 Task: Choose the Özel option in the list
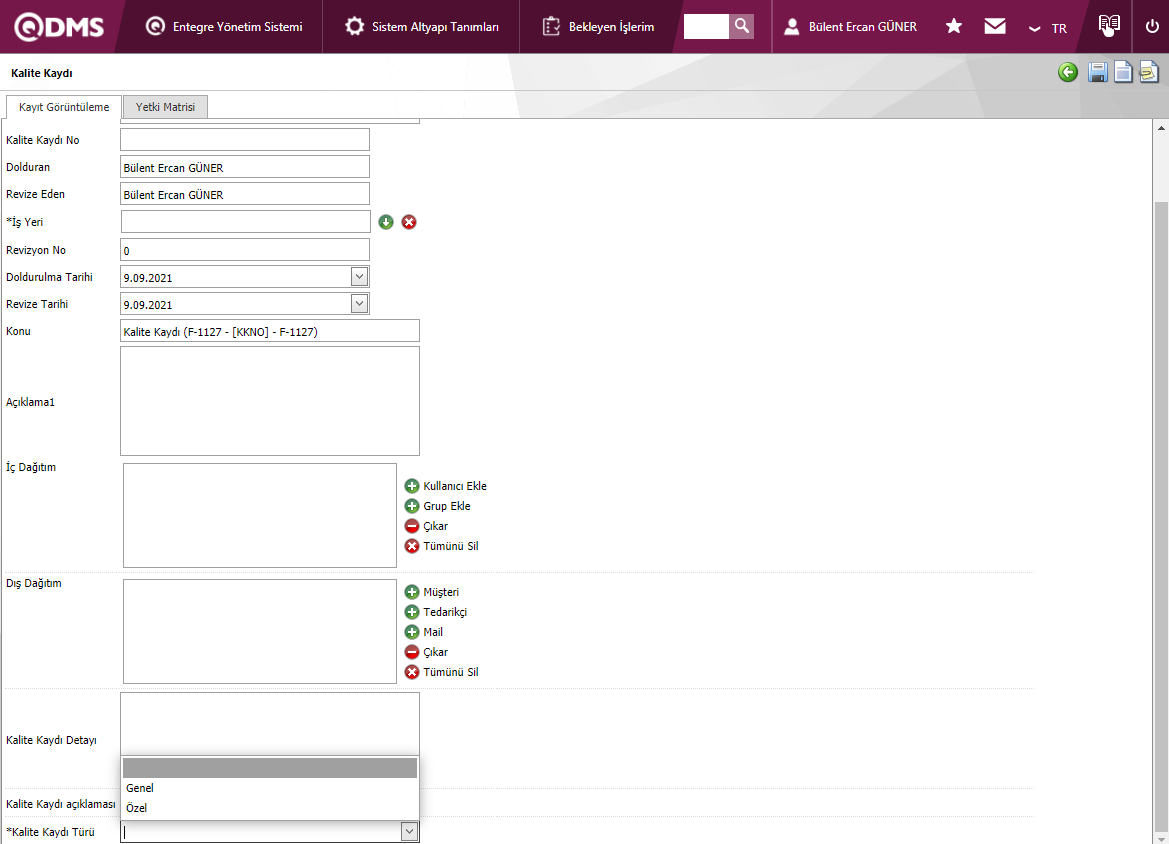[137, 808]
